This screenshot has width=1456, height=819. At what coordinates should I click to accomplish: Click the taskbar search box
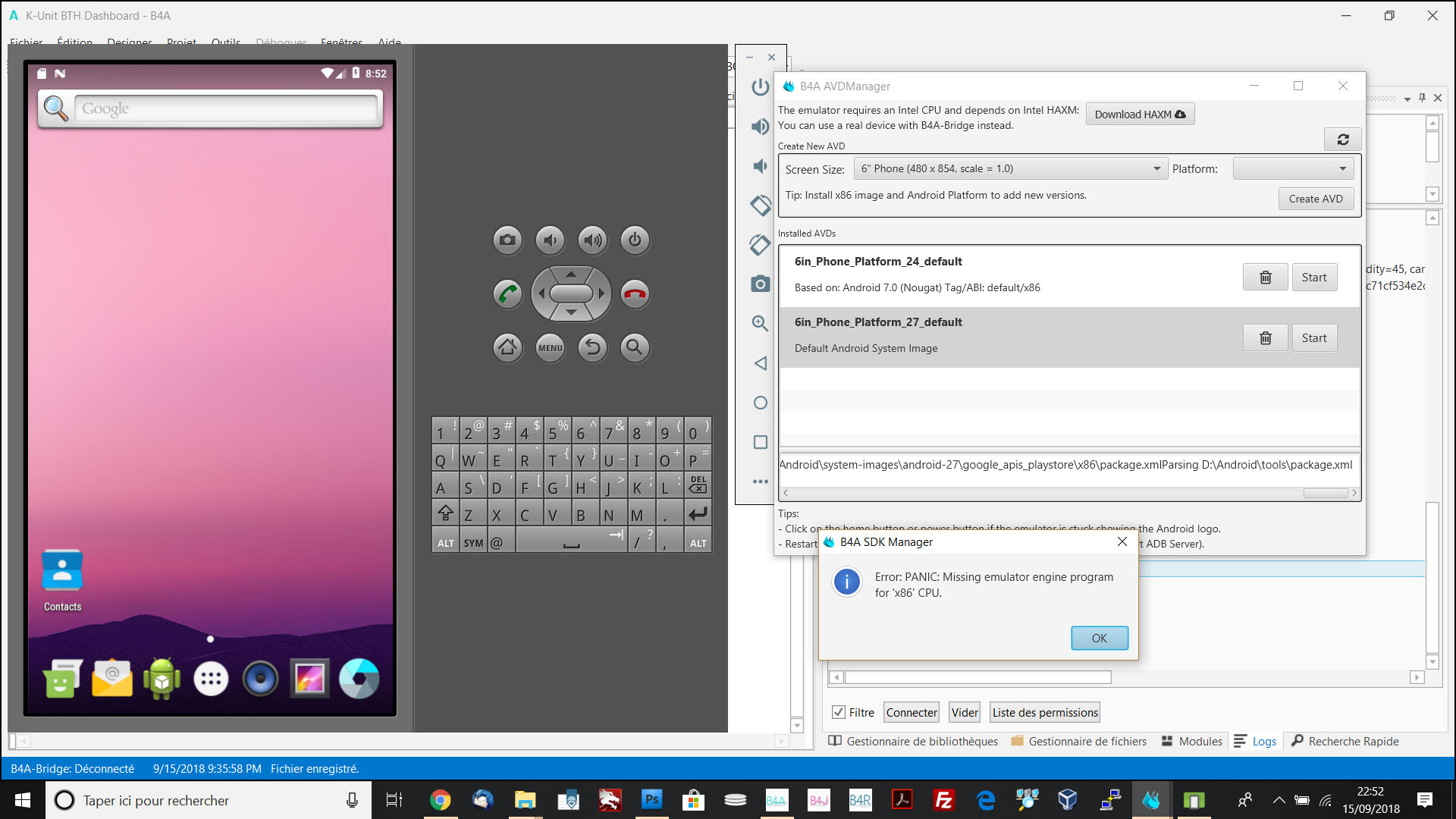click(x=209, y=800)
